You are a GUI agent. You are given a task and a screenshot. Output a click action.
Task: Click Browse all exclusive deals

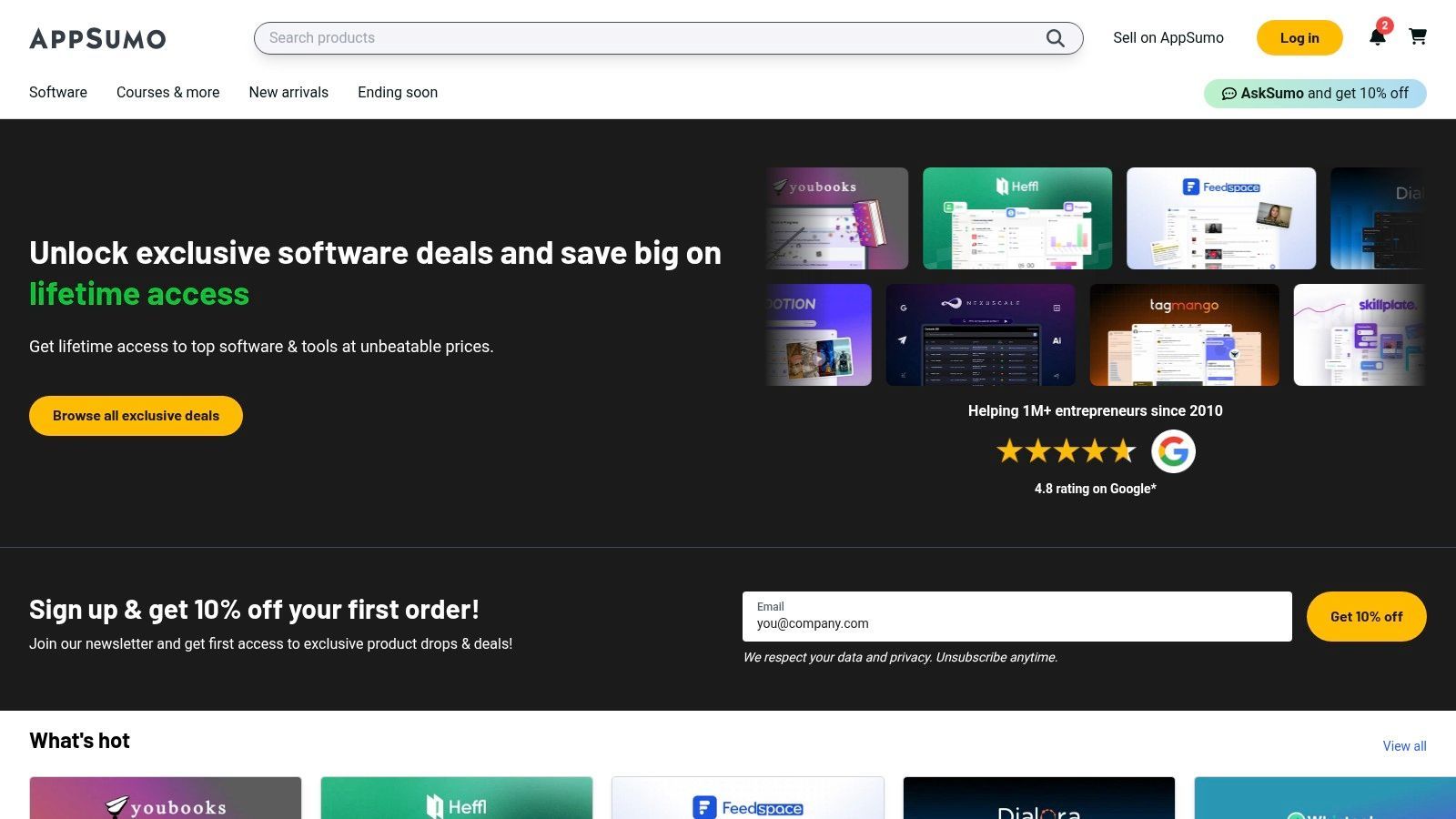136,416
